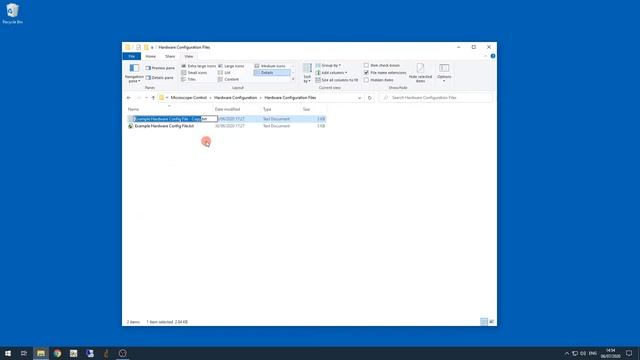Sort by Date modified column header
The height and width of the screenshot is (360, 640).
227,109
